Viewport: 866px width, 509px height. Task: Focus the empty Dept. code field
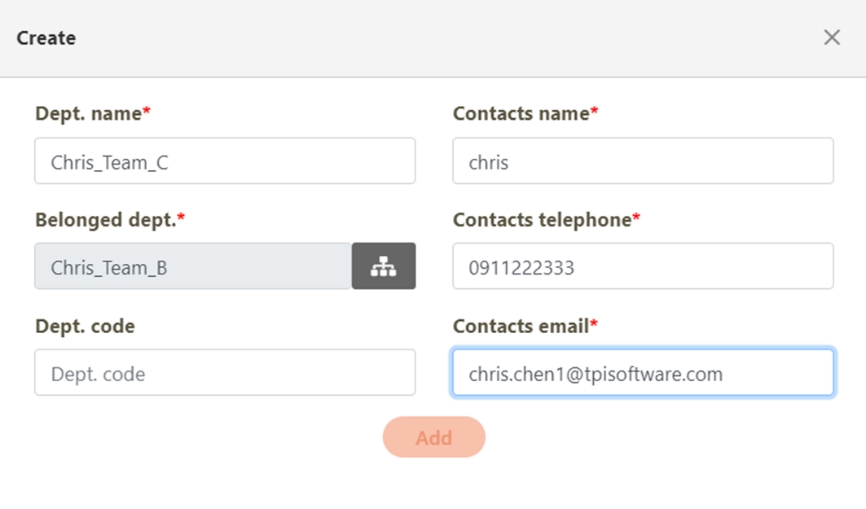pos(224,373)
